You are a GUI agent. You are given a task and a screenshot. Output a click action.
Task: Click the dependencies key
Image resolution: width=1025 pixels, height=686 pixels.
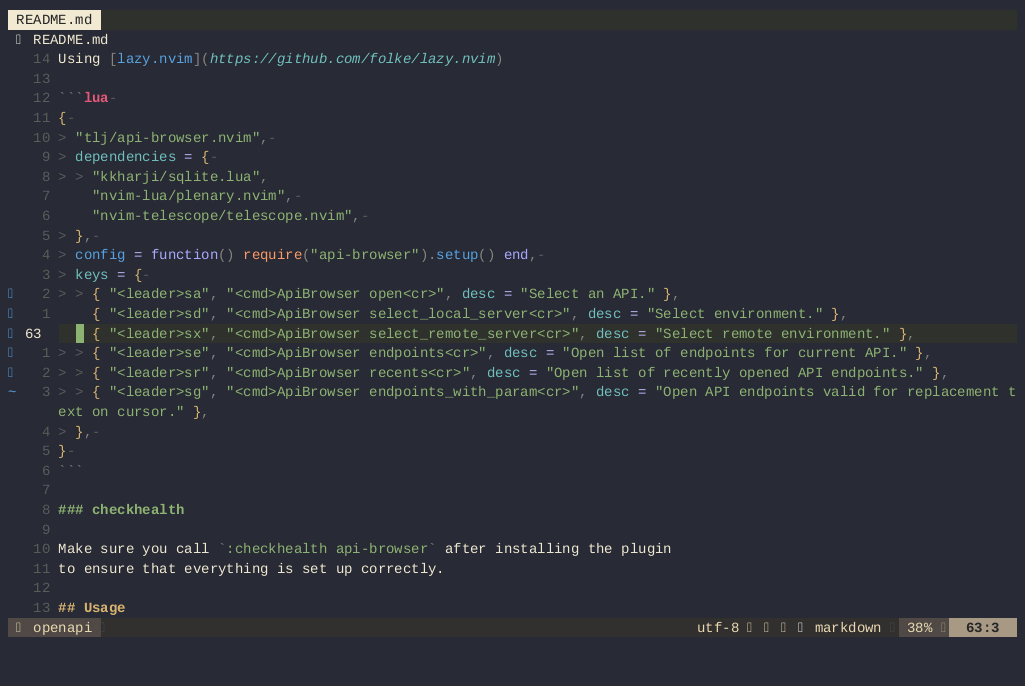126,157
